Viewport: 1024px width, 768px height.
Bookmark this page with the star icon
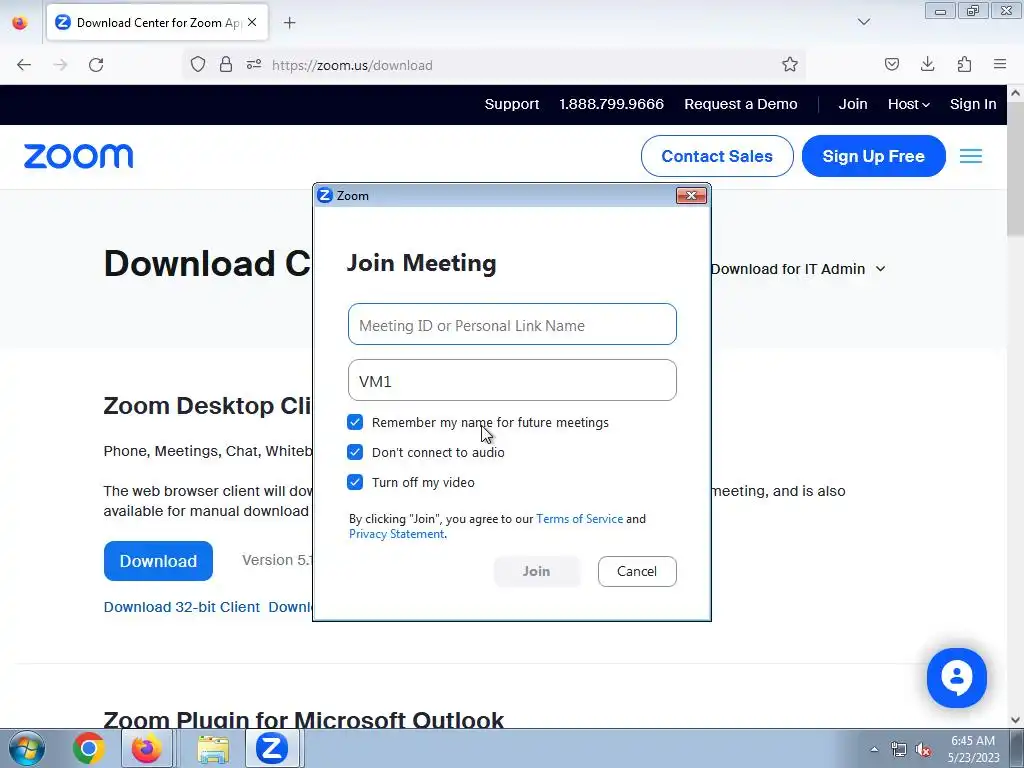[790, 65]
